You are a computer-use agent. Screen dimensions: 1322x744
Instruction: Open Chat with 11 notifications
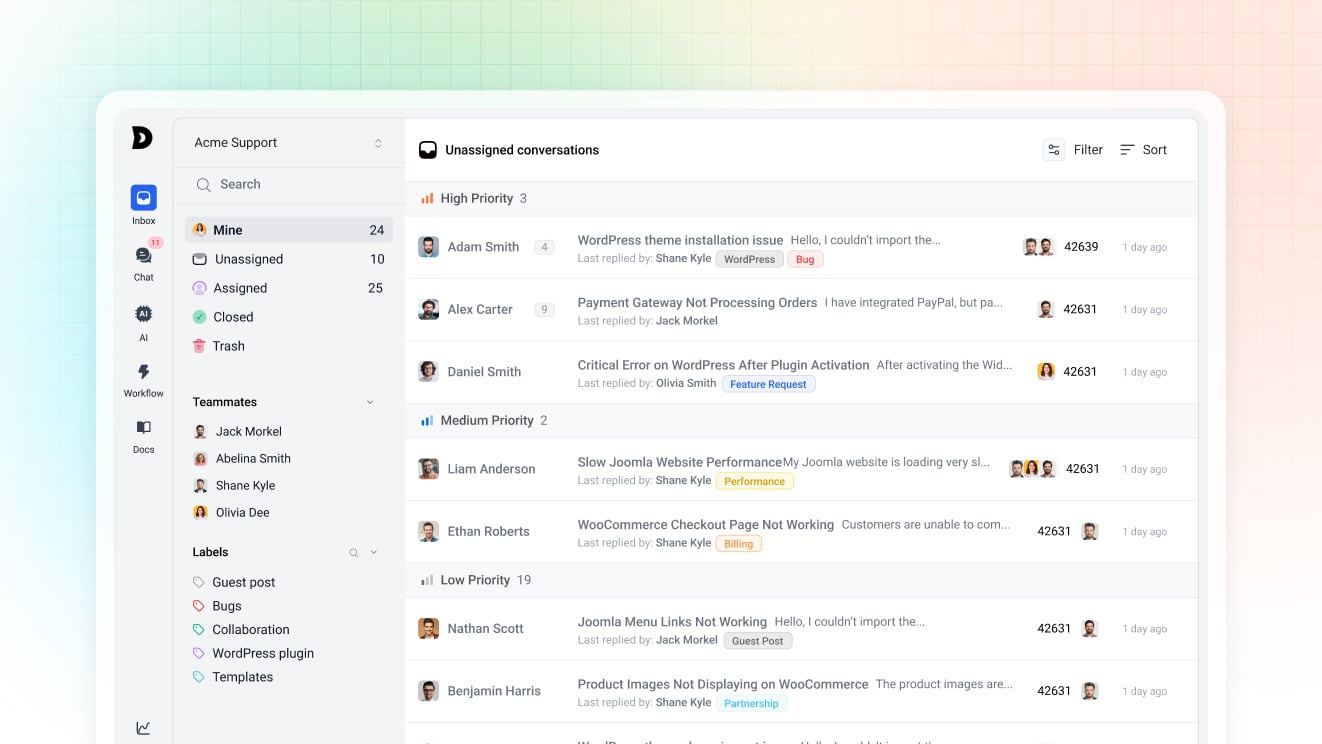pos(143,256)
